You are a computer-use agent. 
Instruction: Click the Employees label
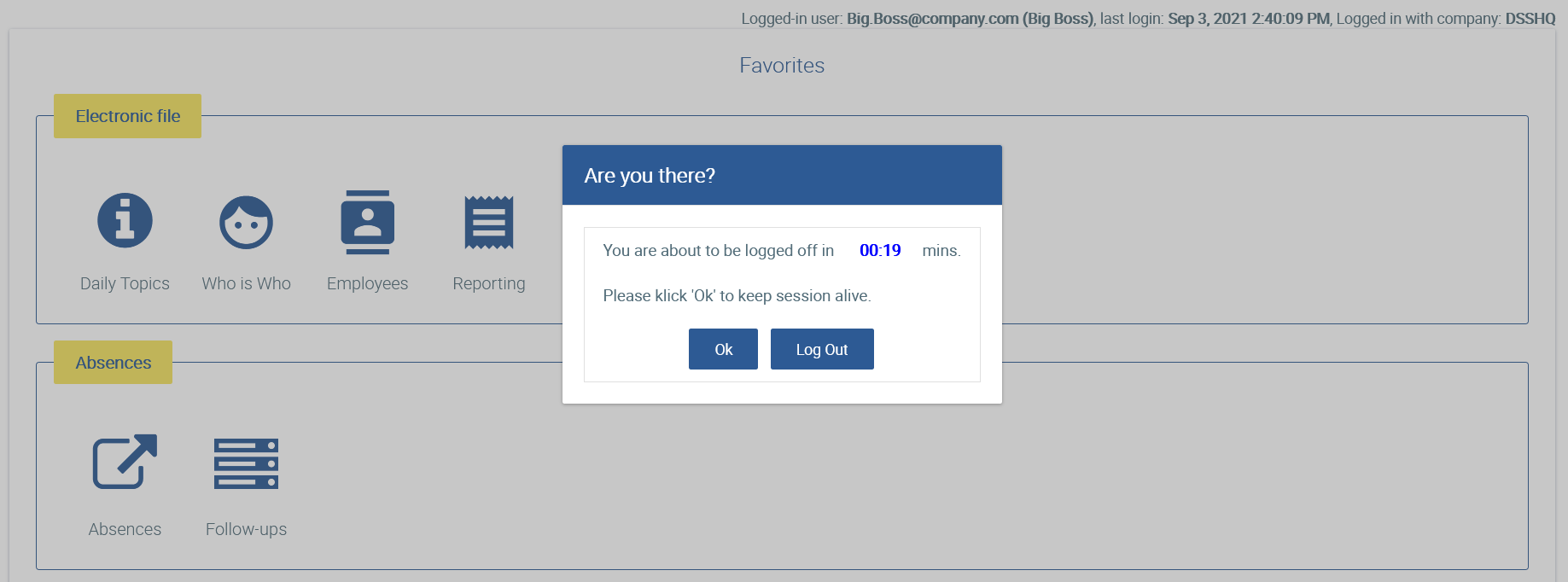(367, 283)
